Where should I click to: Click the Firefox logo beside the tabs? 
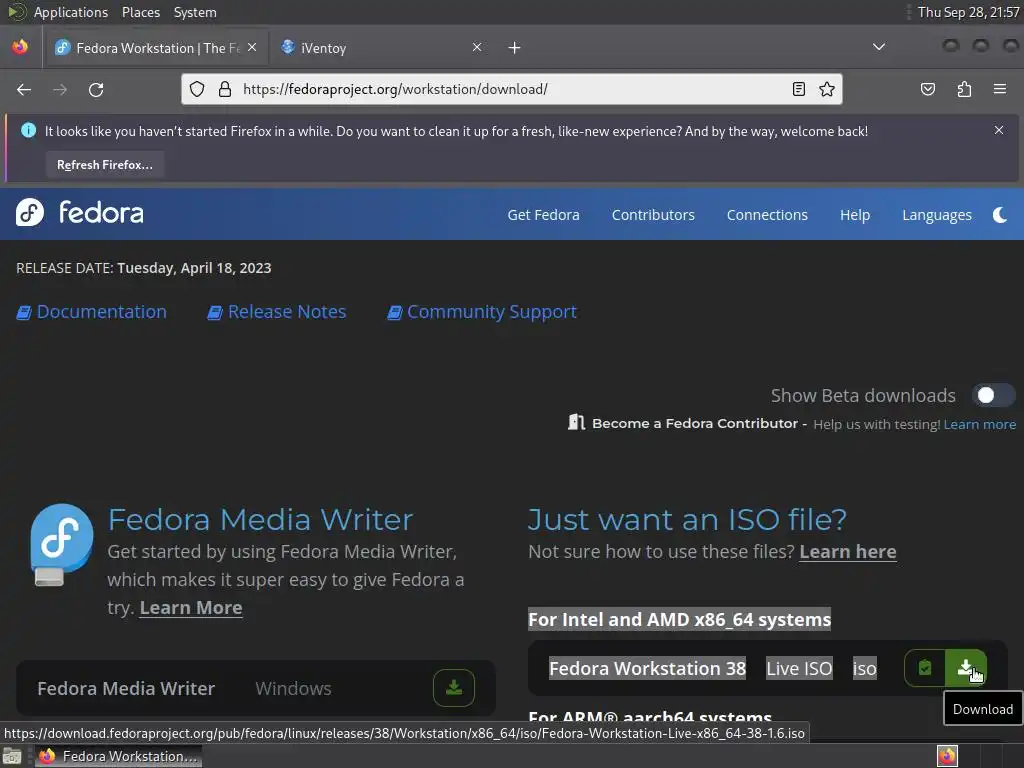click(20, 47)
